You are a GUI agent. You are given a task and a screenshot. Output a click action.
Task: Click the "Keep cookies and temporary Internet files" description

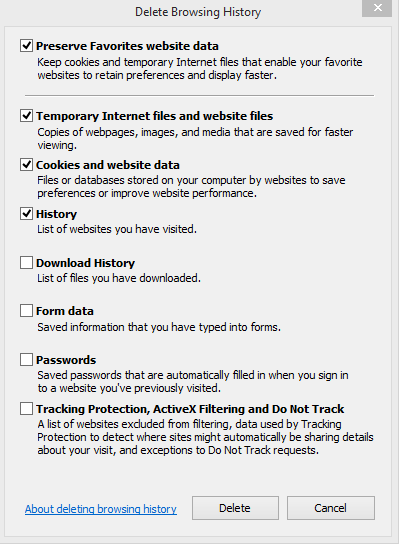pyautogui.click(x=200, y=68)
